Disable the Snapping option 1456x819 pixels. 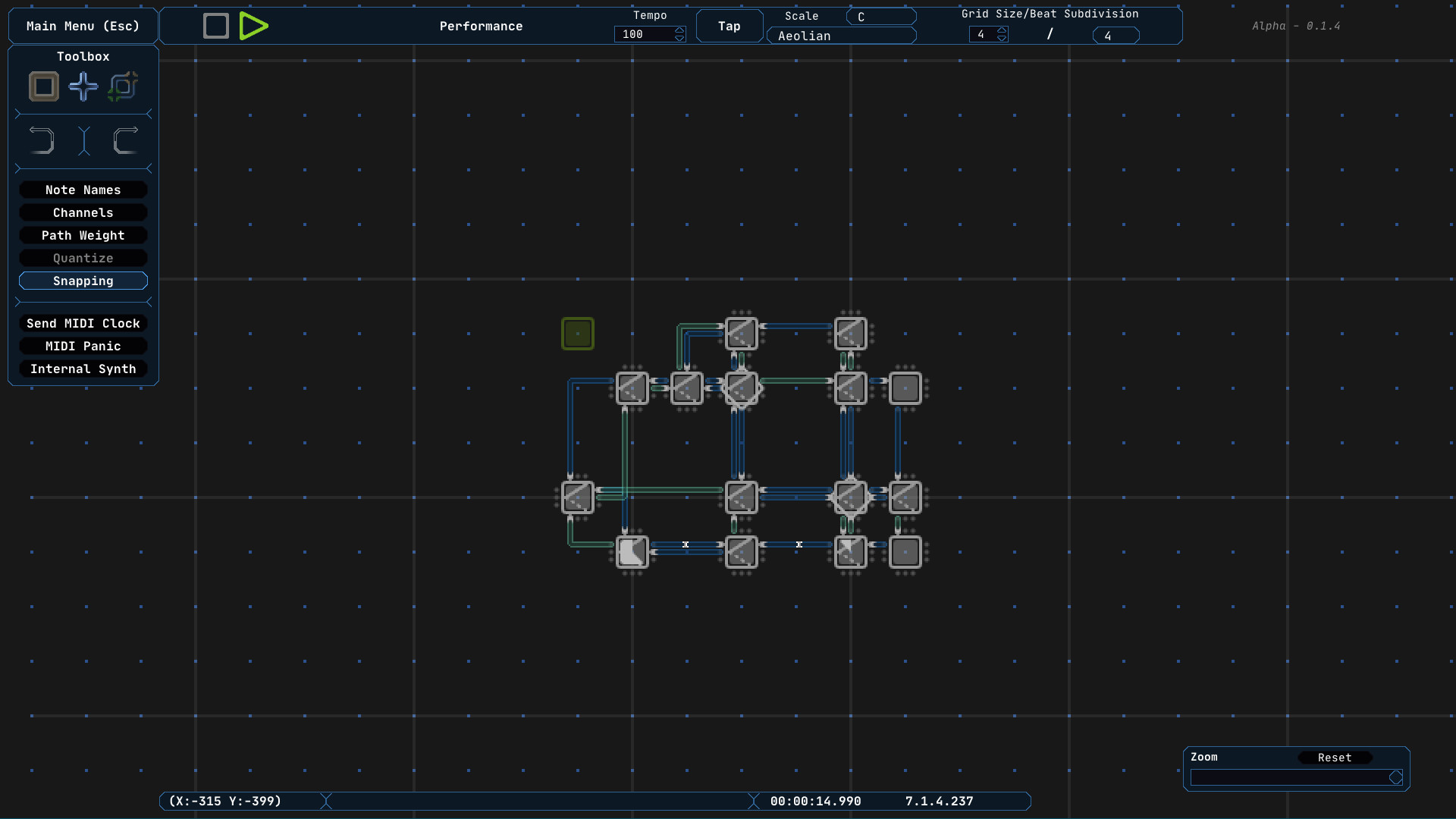(x=83, y=281)
